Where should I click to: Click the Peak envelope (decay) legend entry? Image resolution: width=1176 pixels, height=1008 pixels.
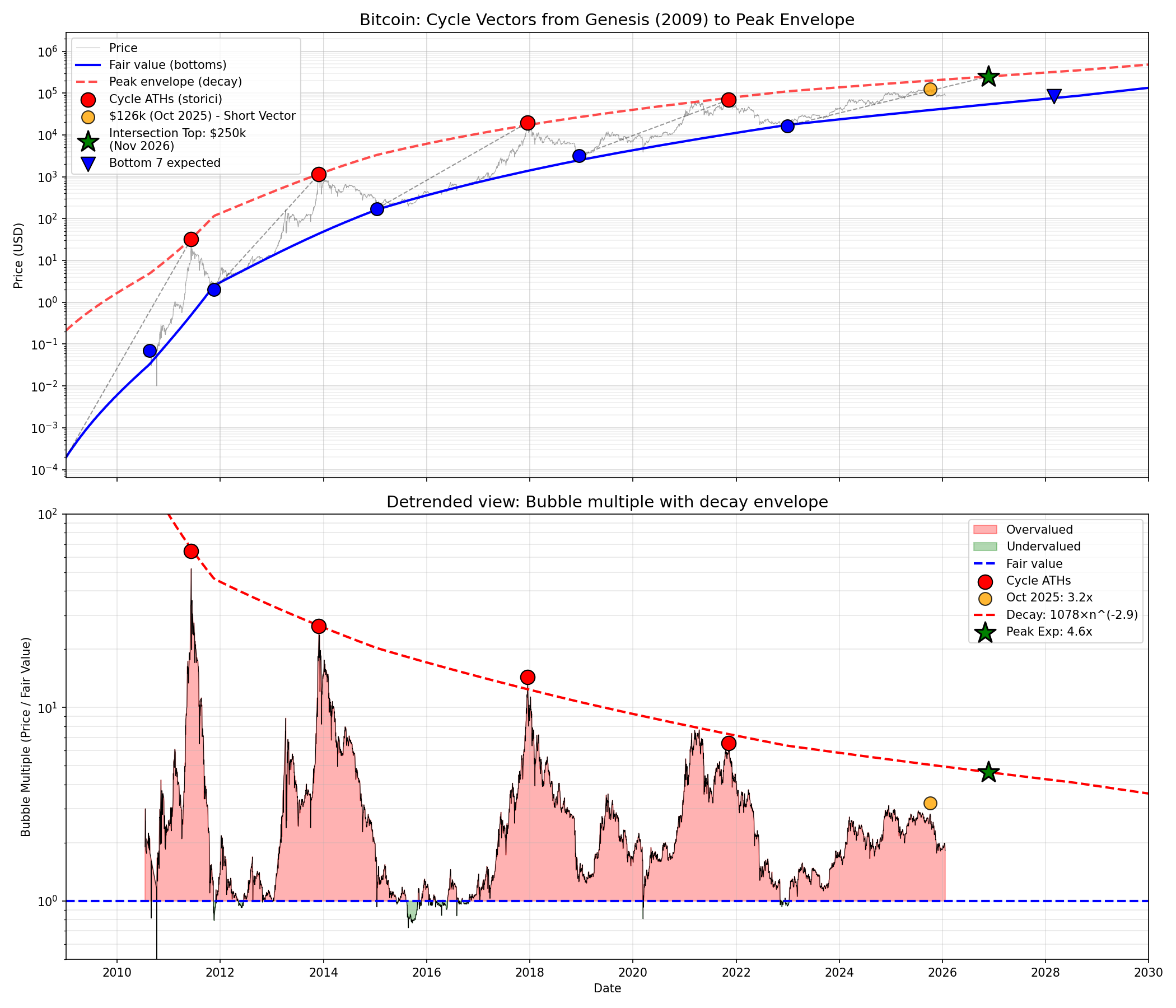coord(175,81)
